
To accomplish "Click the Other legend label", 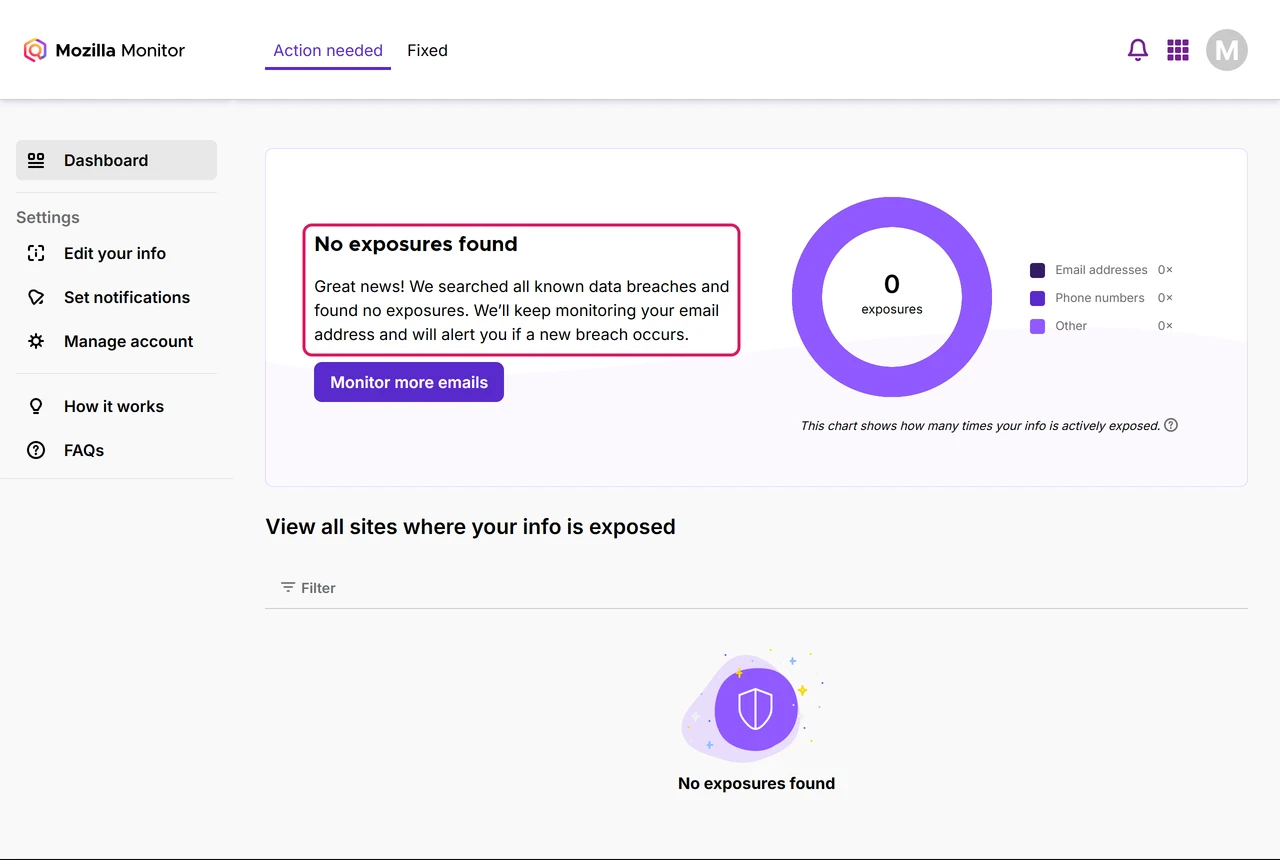I will [1071, 326].
